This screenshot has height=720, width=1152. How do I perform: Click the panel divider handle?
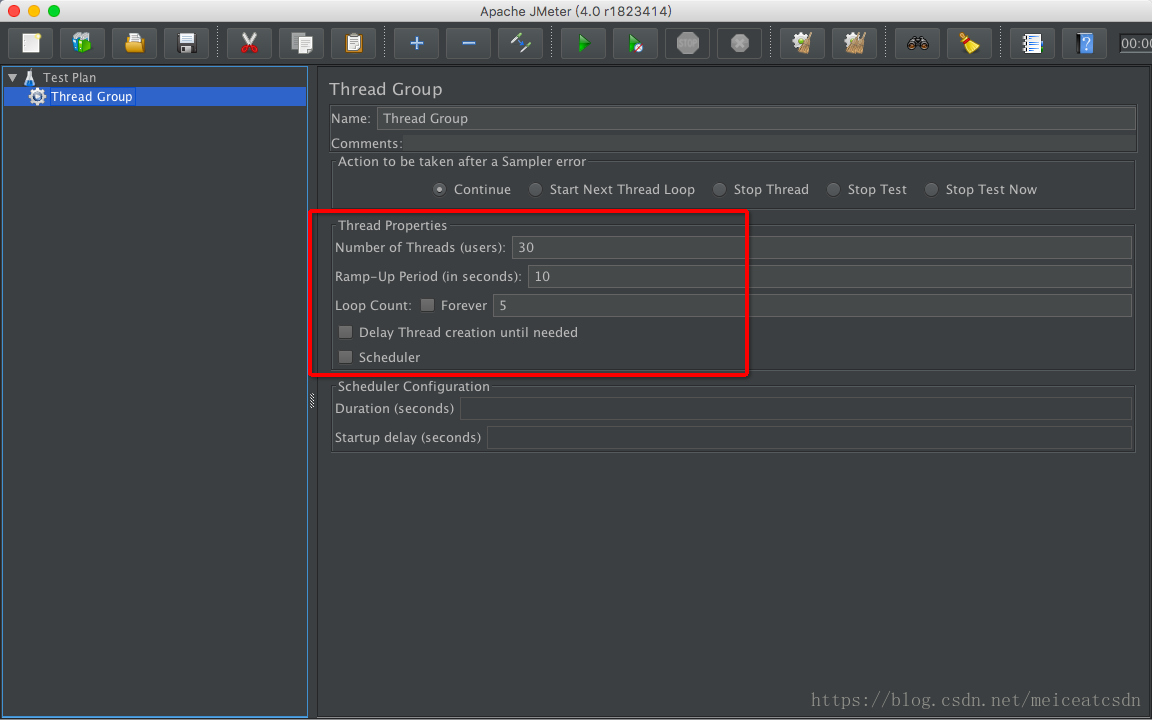point(312,400)
